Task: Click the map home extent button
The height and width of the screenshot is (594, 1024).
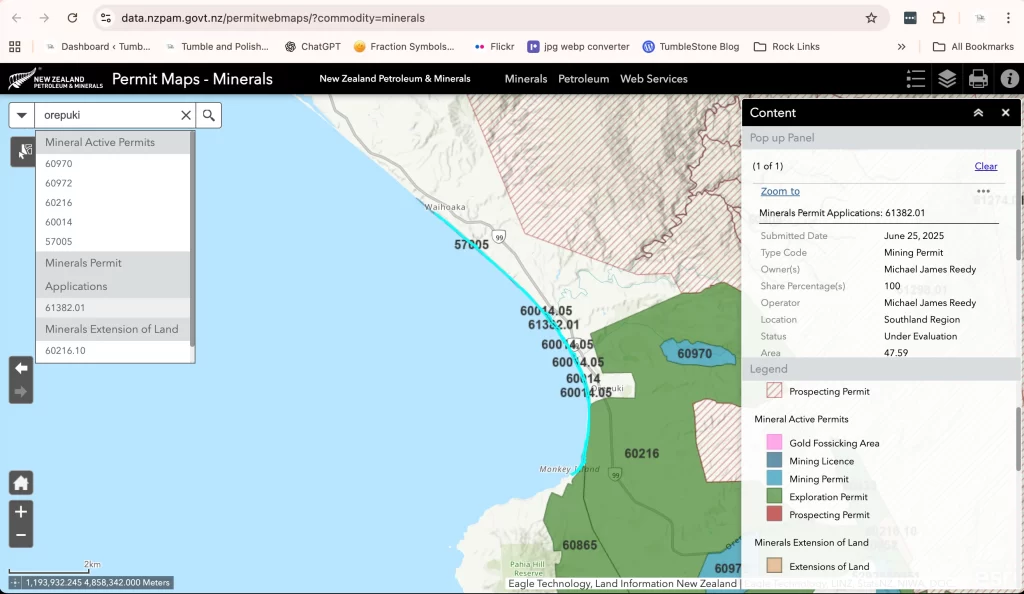Action: (21, 483)
